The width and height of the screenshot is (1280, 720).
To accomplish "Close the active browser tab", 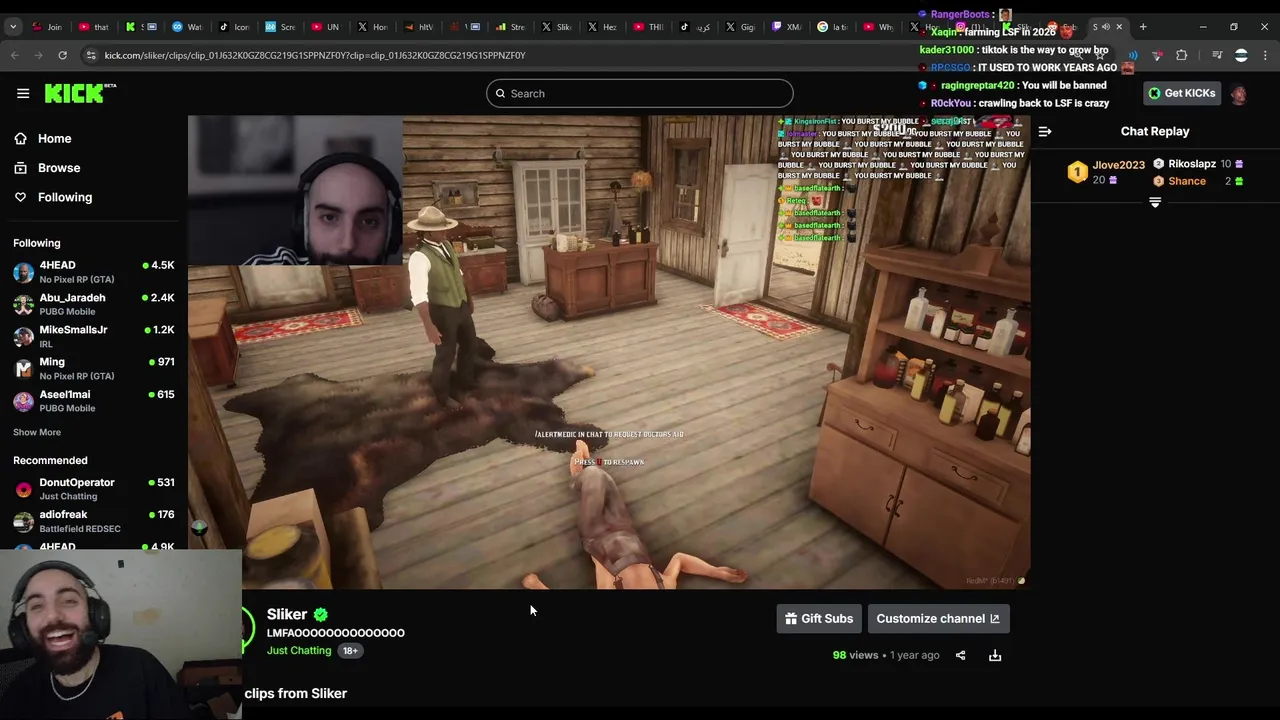I will point(1119,27).
